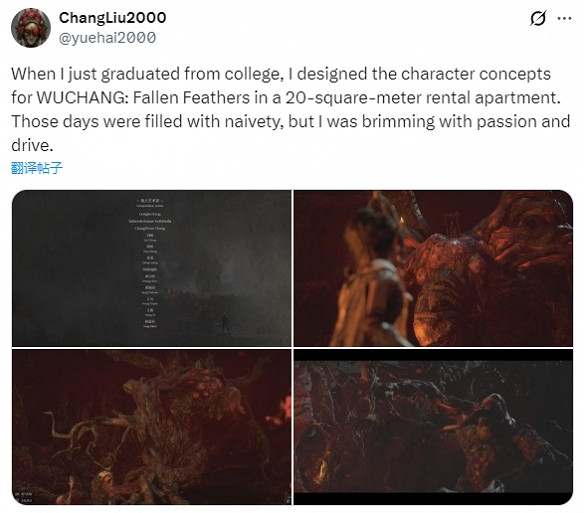This screenshot has width=584, height=513.
Task: Open the image of character facing red monster
Action: coord(433,268)
